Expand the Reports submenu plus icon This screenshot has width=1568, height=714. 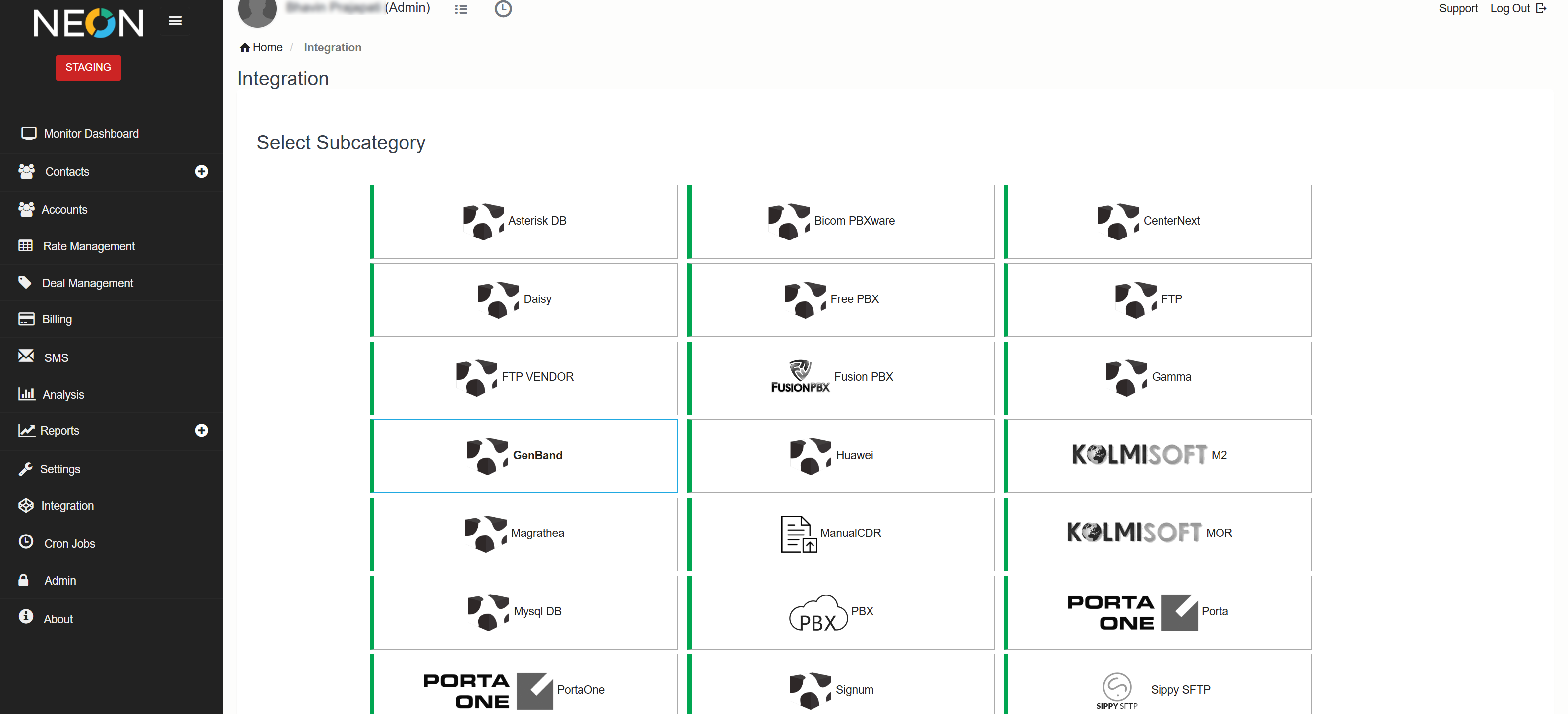[201, 430]
